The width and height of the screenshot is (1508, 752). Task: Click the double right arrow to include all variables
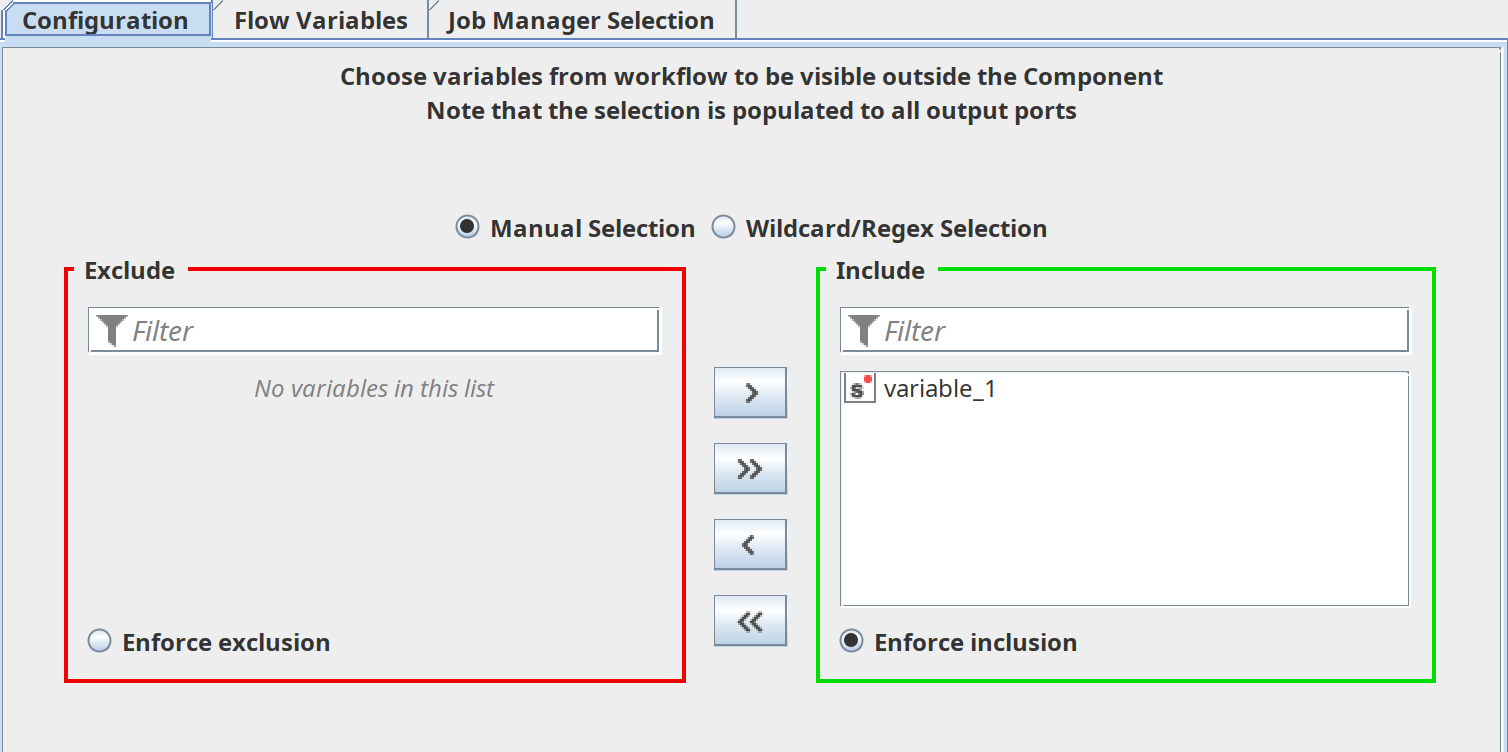click(750, 468)
